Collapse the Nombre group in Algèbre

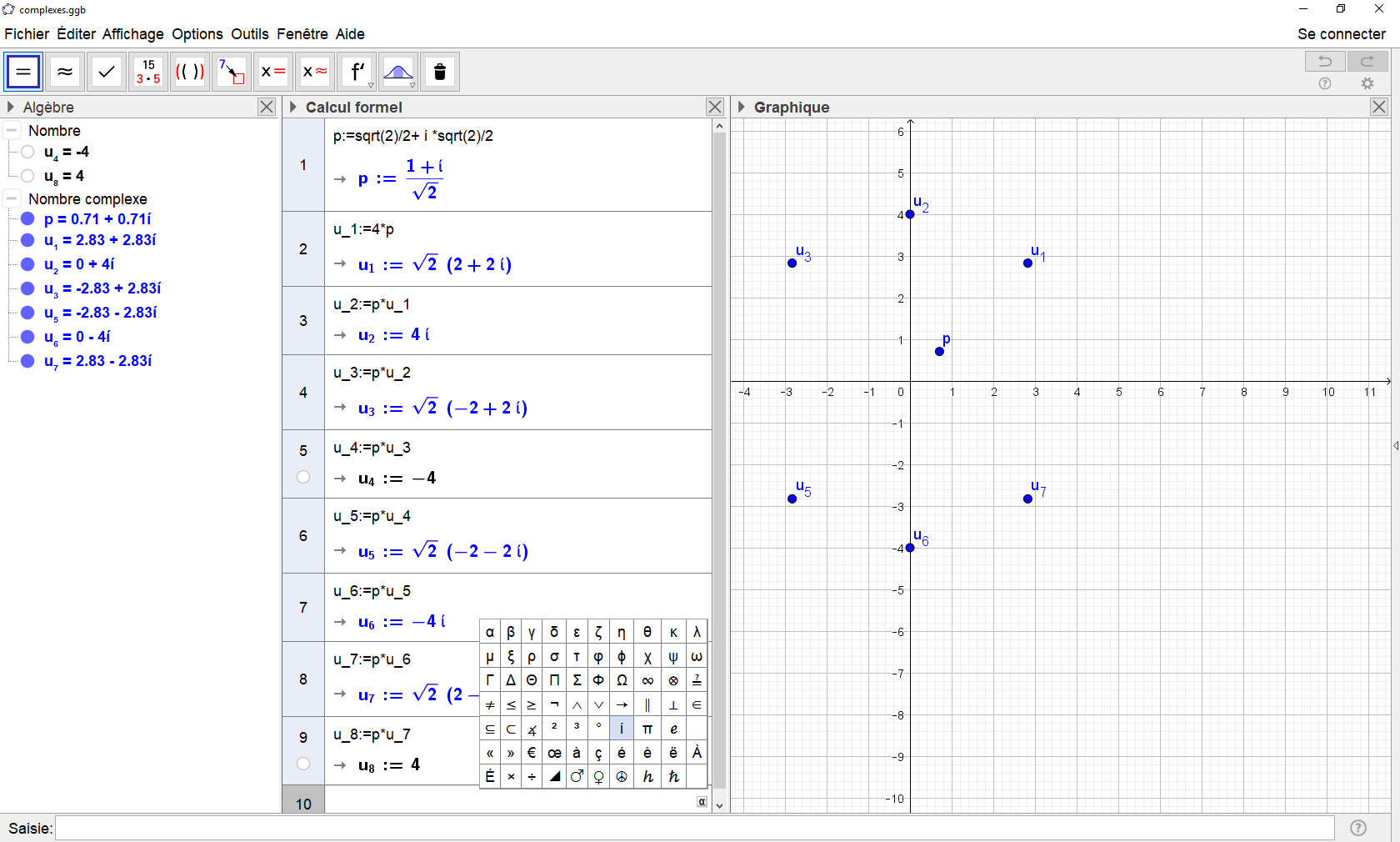[x=12, y=131]
